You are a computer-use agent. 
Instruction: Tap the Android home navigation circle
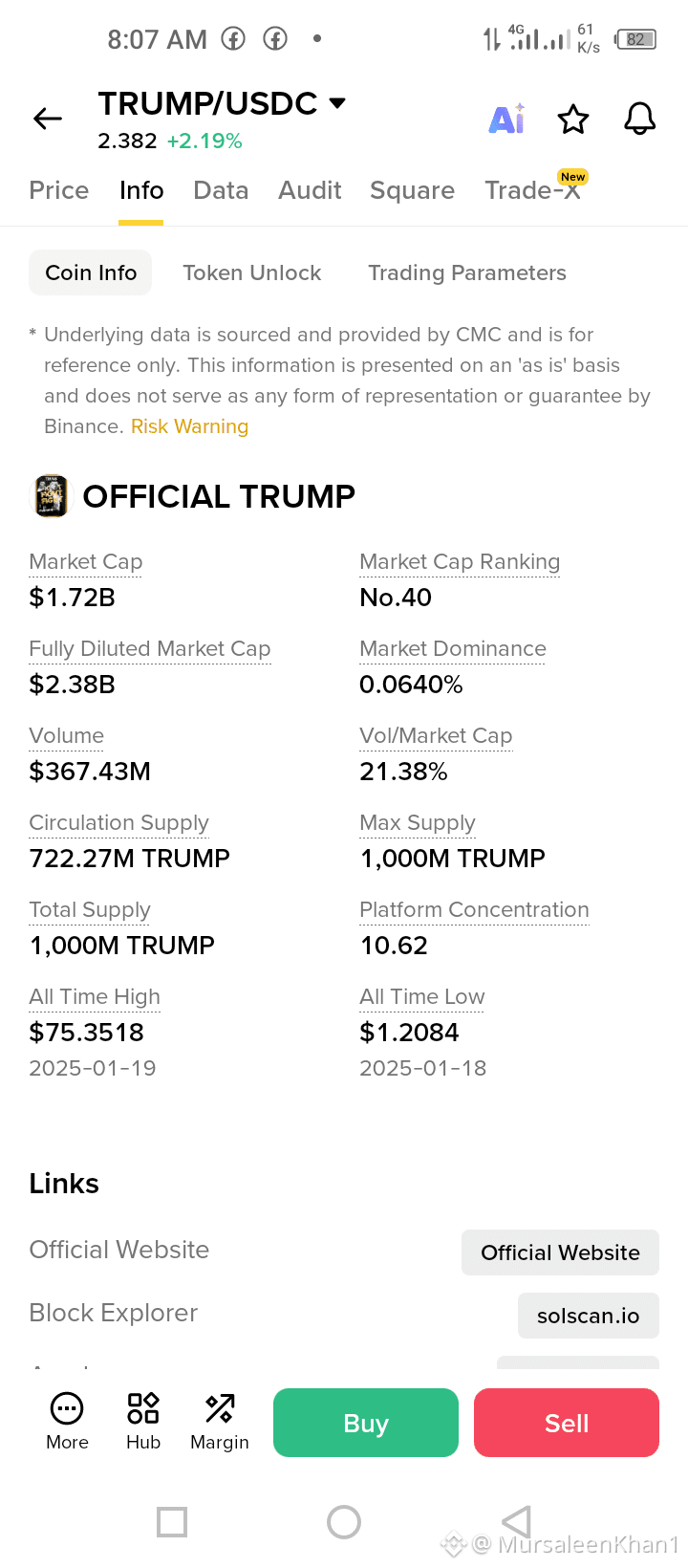point(344,1522)
